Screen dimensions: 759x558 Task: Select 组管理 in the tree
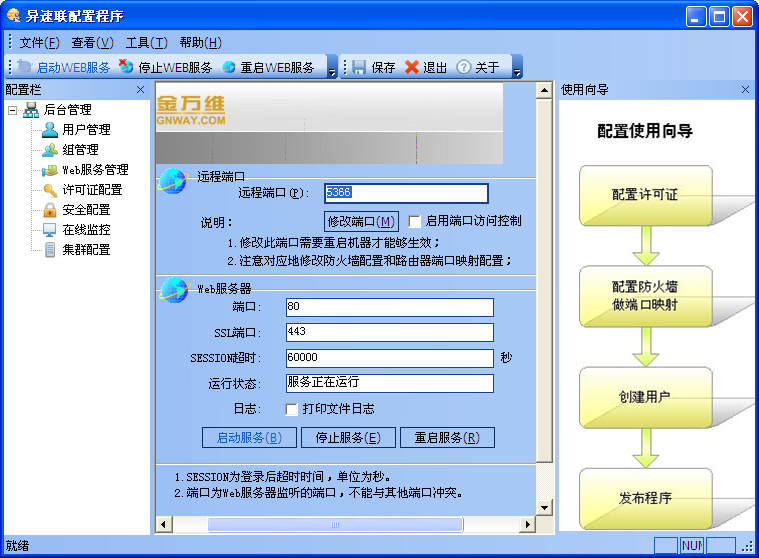(80, 150)
